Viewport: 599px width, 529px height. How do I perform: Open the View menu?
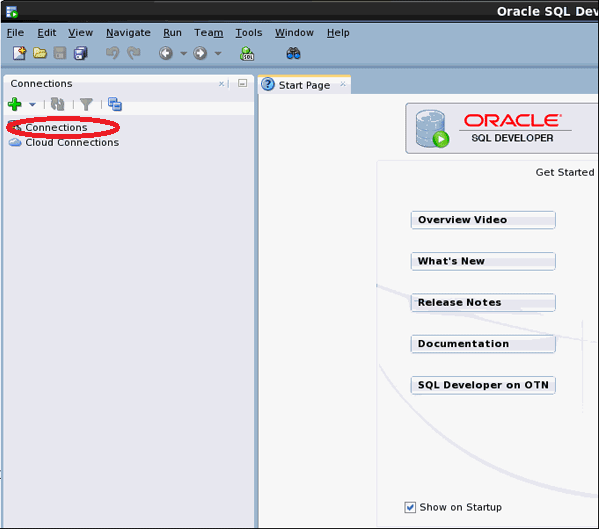(x=81, y=33)
